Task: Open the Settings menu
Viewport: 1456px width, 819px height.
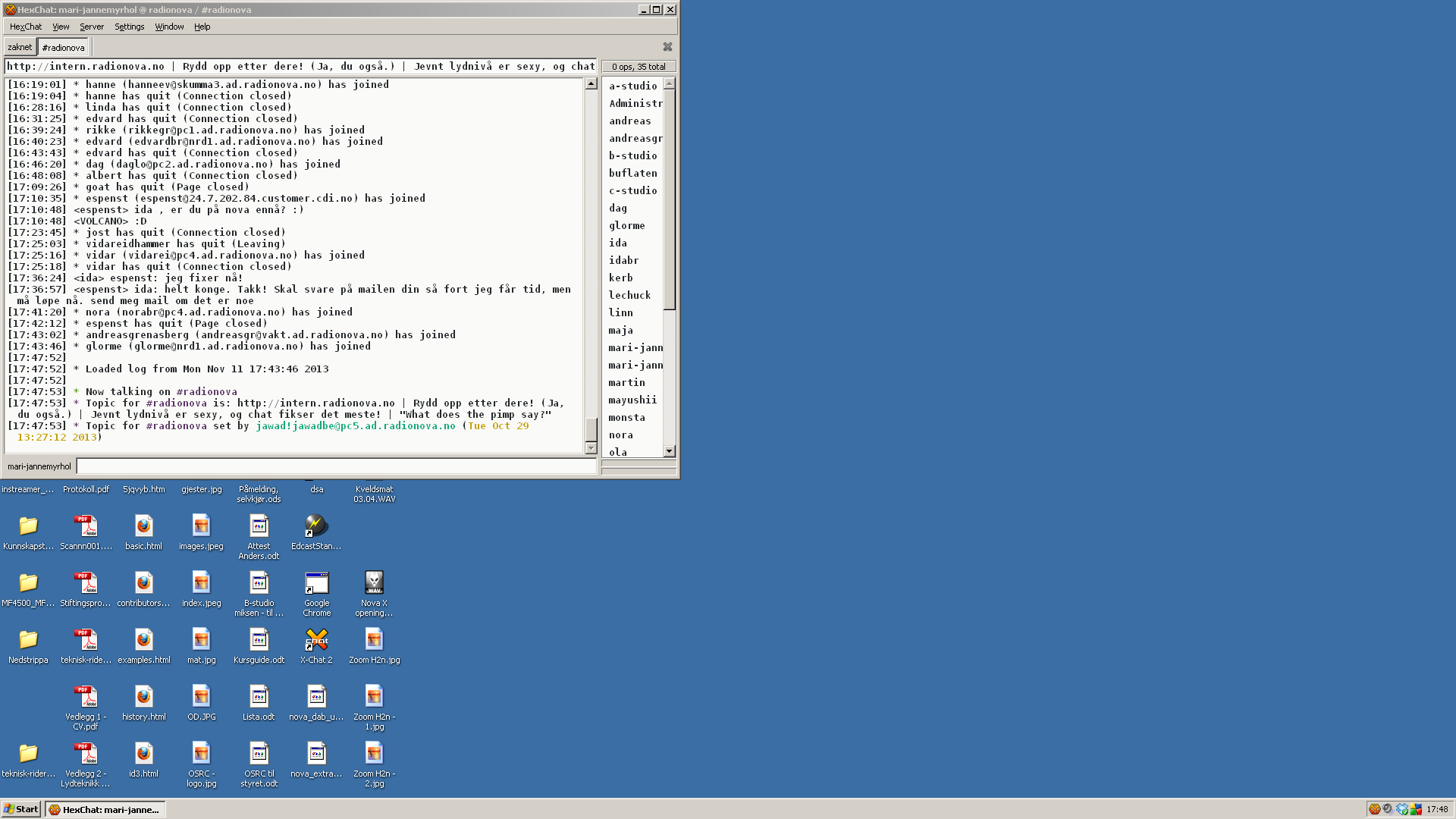Action: (129, 27)
